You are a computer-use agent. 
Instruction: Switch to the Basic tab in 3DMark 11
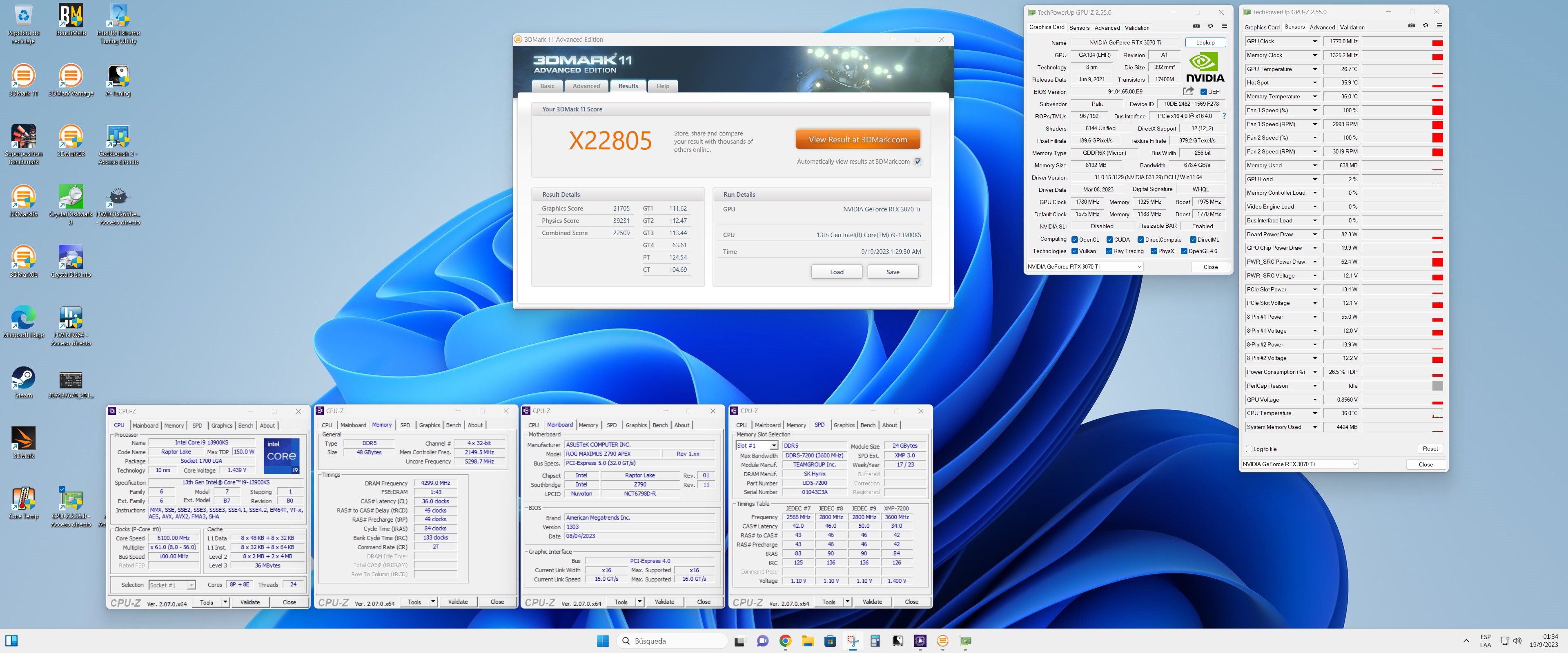click(x=547, y=86)
